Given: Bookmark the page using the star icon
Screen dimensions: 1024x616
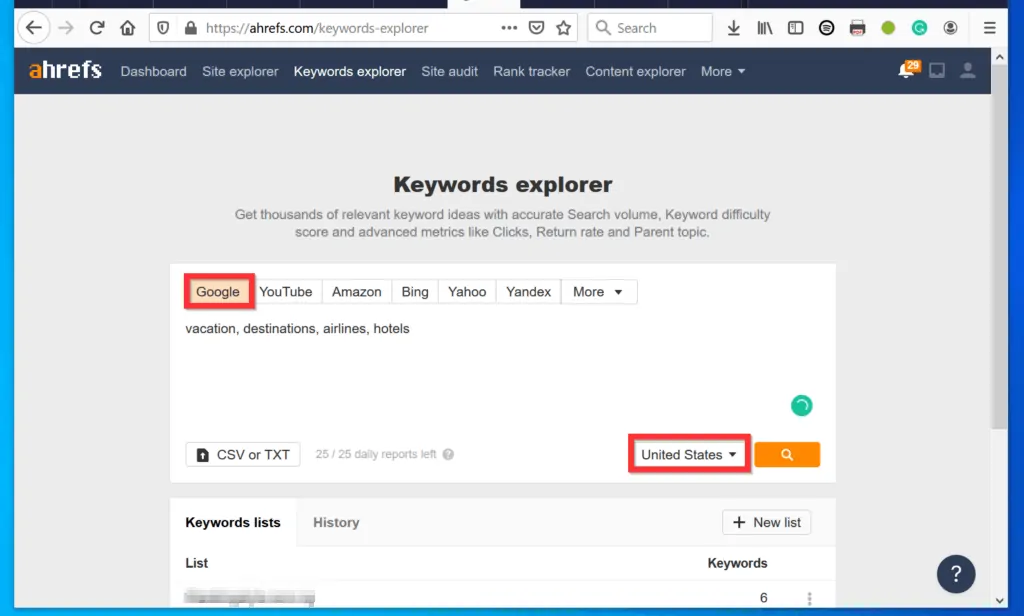Looking at the screenshot, I should pos(564,27).
